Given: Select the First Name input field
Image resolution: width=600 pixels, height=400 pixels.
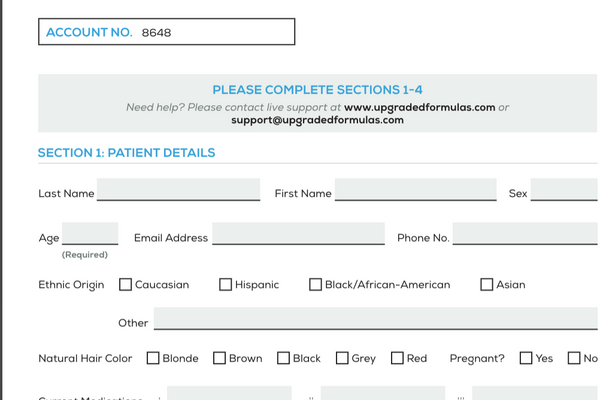Looking at the screenshot, I should (415, 190).
